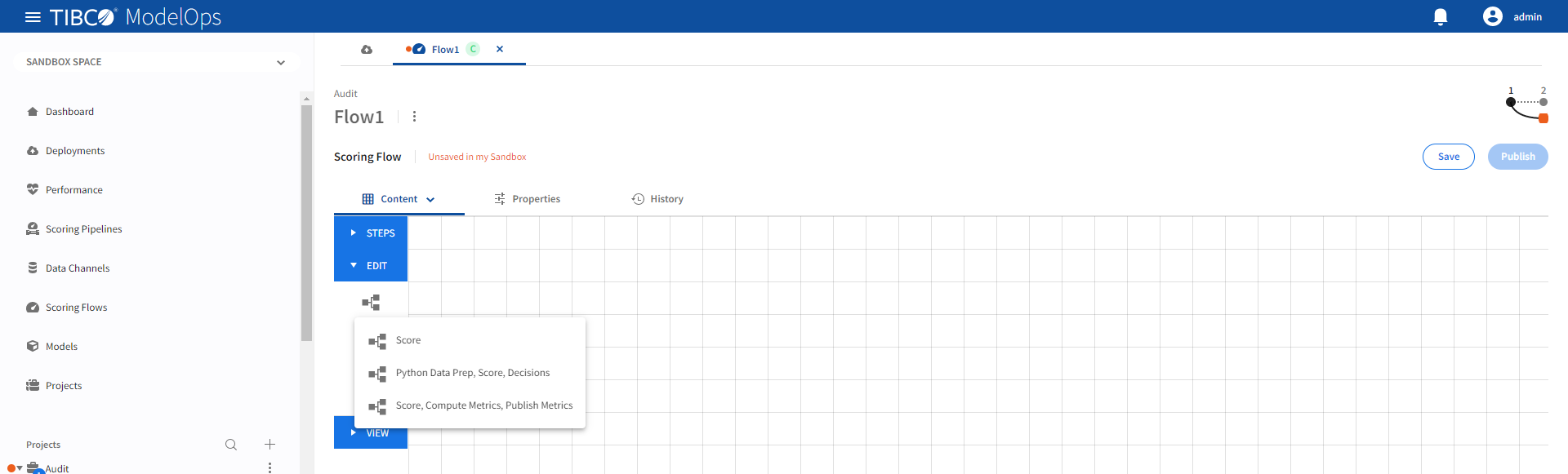Image resolution: width=1568 pixels, height=474 pixels.
Task: Open the Content tab
Action: 399,199
